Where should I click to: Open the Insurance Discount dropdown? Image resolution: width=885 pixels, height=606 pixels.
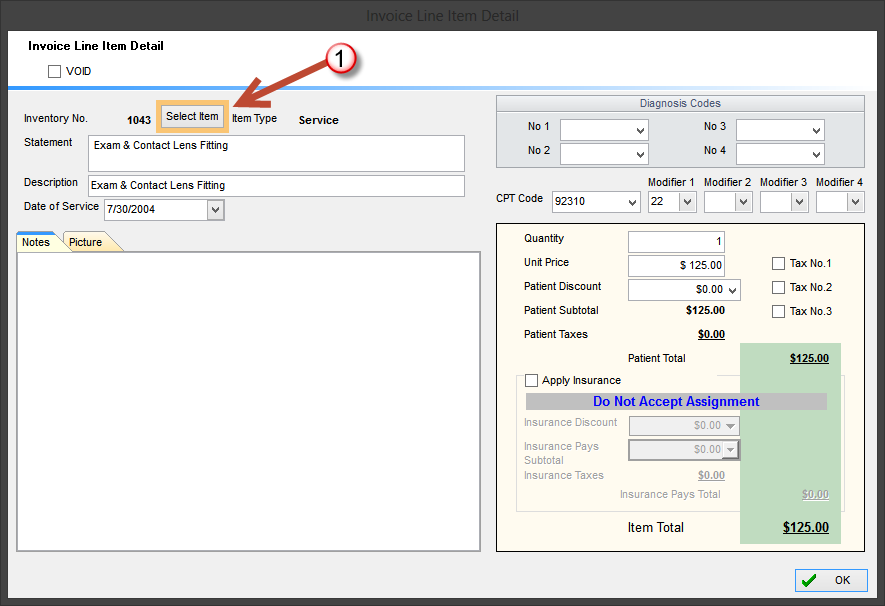coord(730,426)
